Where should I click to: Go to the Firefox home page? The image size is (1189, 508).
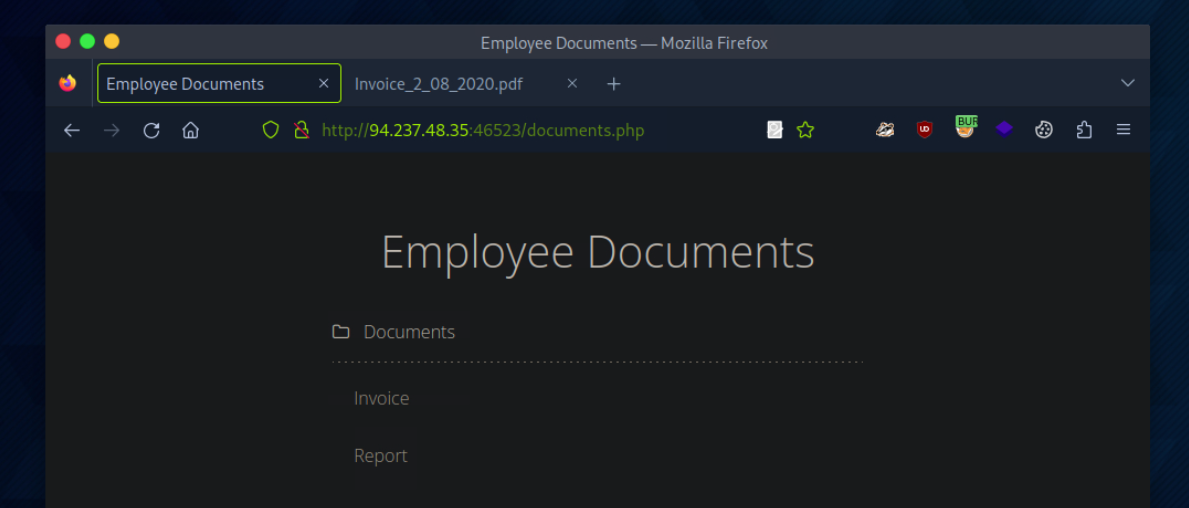(190, 130)
